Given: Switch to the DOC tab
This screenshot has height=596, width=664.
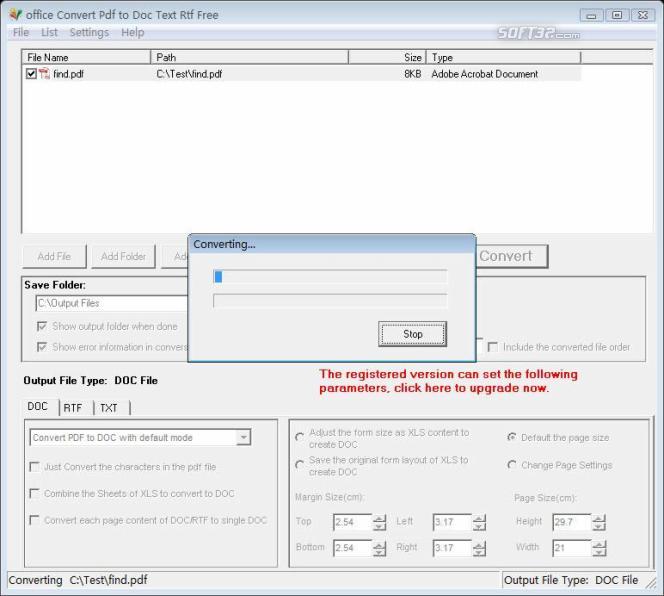Looking at the screenshot, I should pos(38,406).
